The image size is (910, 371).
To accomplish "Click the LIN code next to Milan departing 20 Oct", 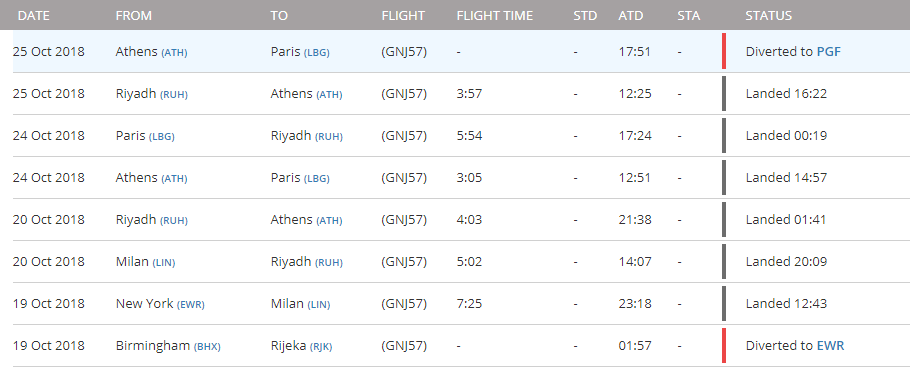I will [x=164, y=263].
